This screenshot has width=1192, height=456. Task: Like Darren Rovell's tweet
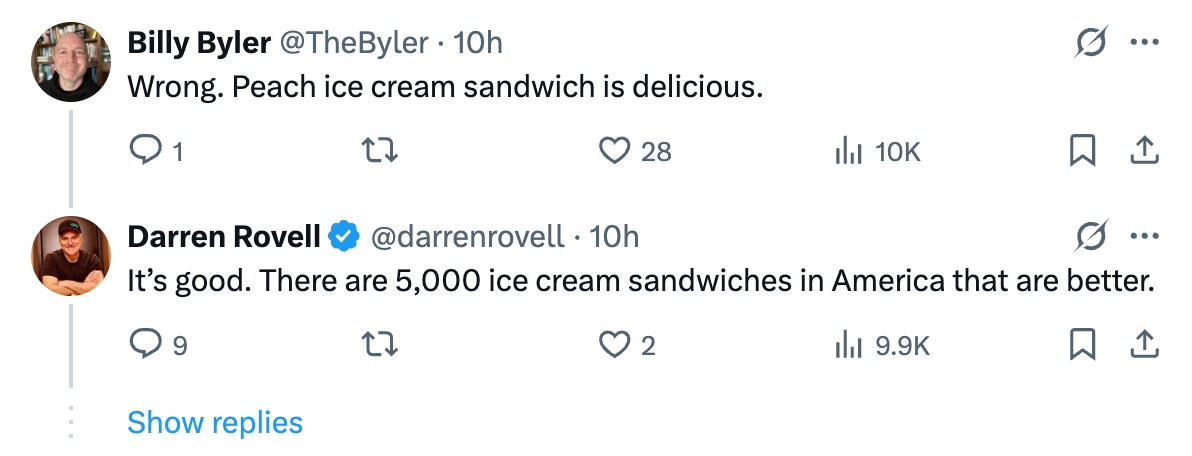[x=612, y=345]
